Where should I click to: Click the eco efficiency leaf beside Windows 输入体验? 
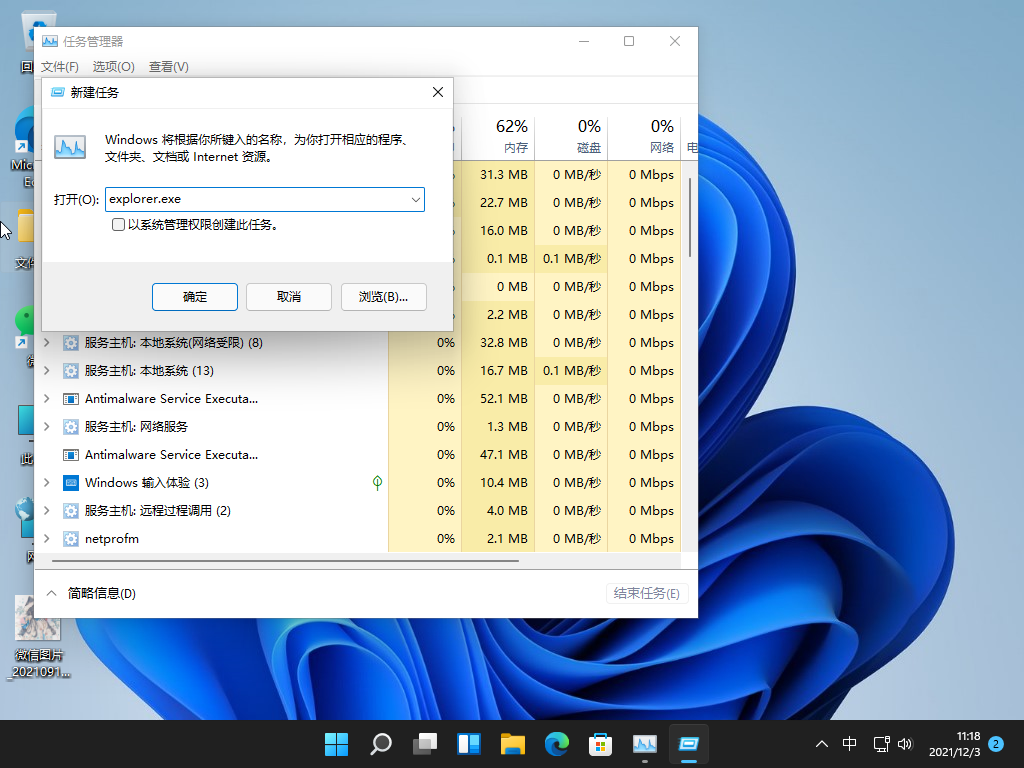pyautogui.click(x=377, y=483)
